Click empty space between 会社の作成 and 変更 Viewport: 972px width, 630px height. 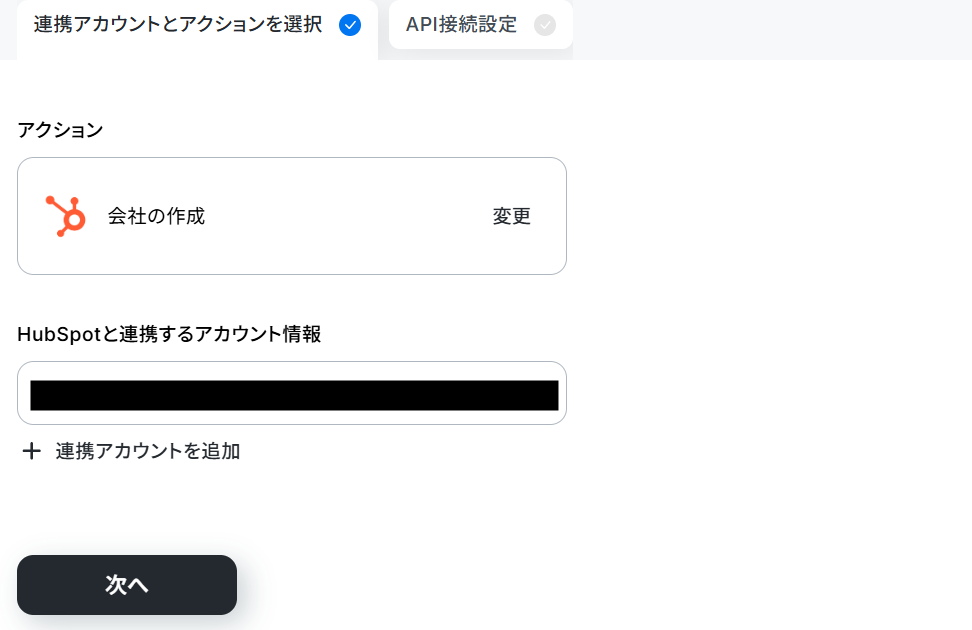(347, 216)
